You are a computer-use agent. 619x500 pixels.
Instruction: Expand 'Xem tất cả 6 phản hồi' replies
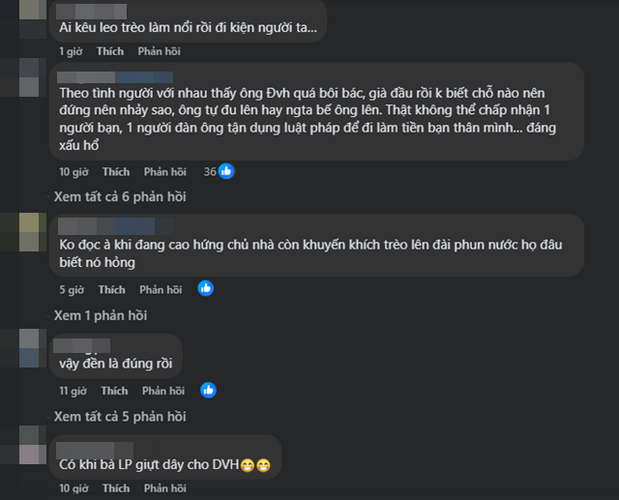click(x=120, y=197)
